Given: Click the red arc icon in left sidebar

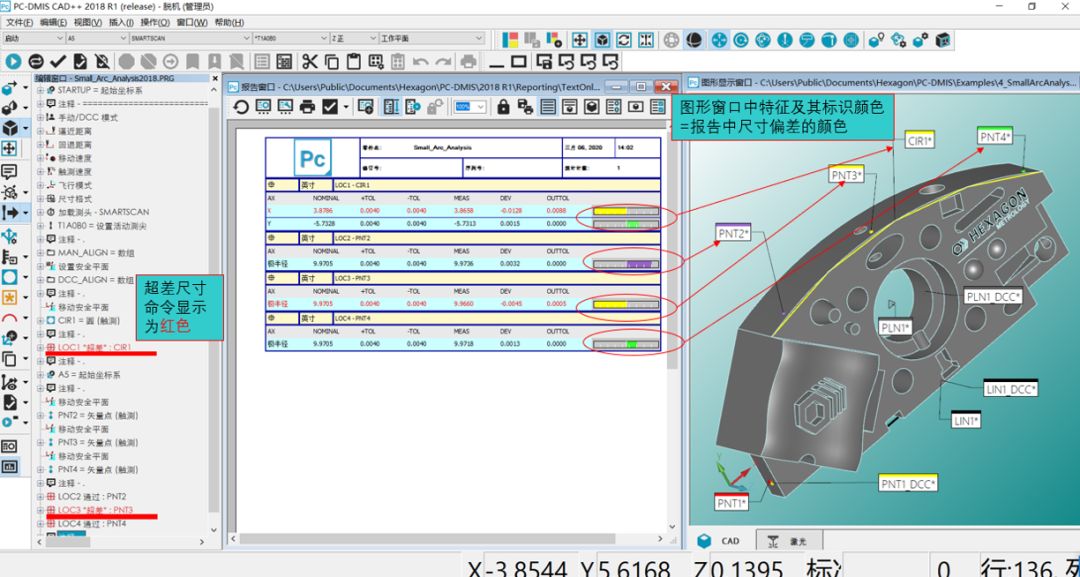Looking at the screenshot, I should (10, 318).
